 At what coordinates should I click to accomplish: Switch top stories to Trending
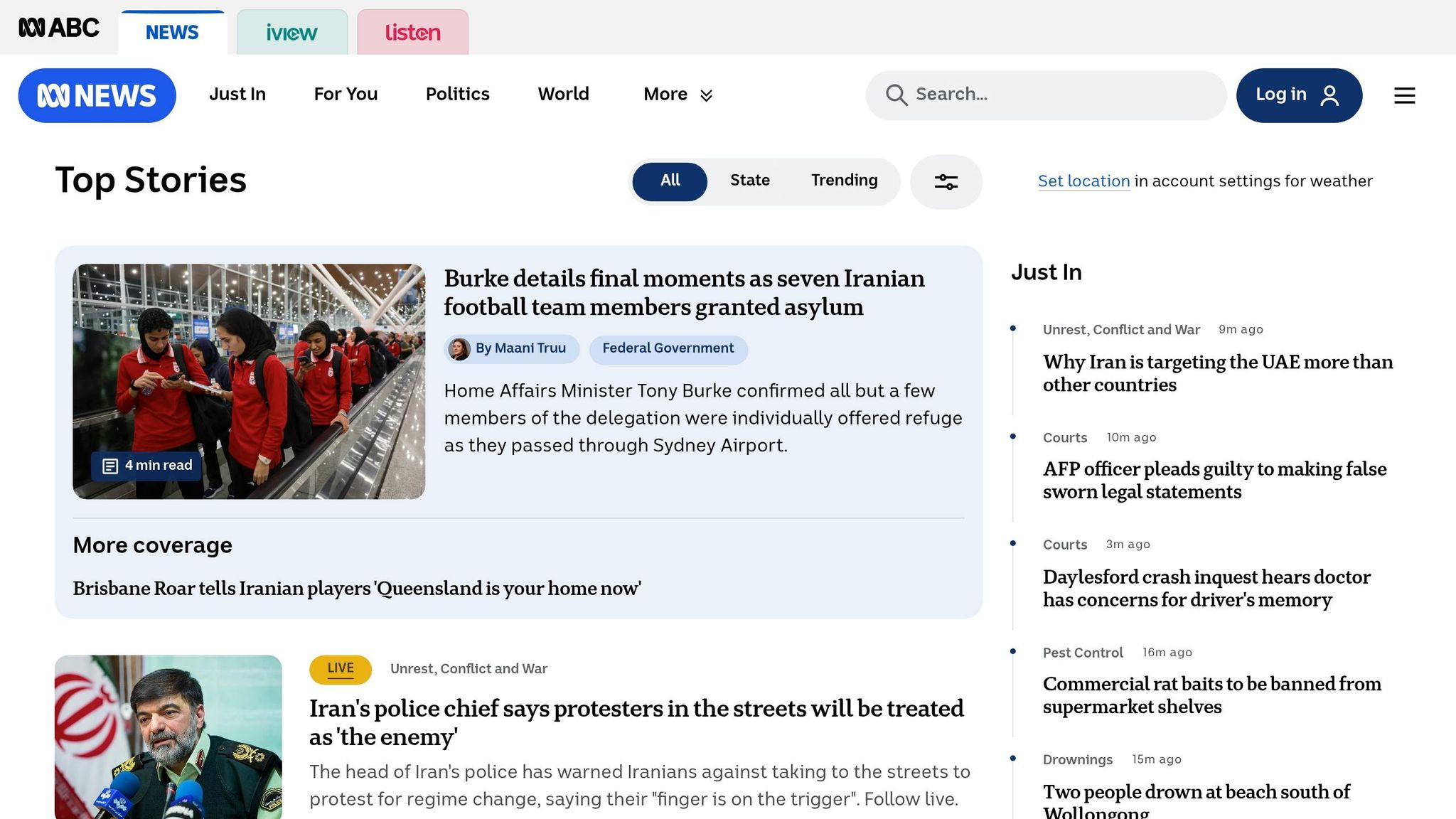click(844, 181)
